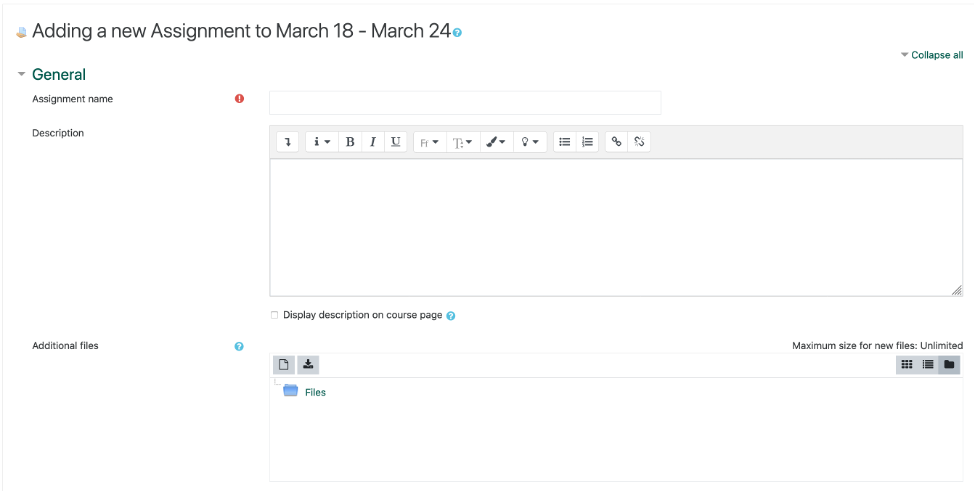Click the add file icon

pyautogui.click(x=284, y=365)
